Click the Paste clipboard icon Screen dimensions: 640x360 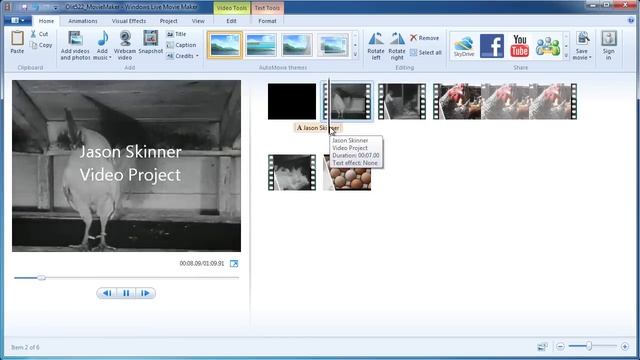pos(17,42)
